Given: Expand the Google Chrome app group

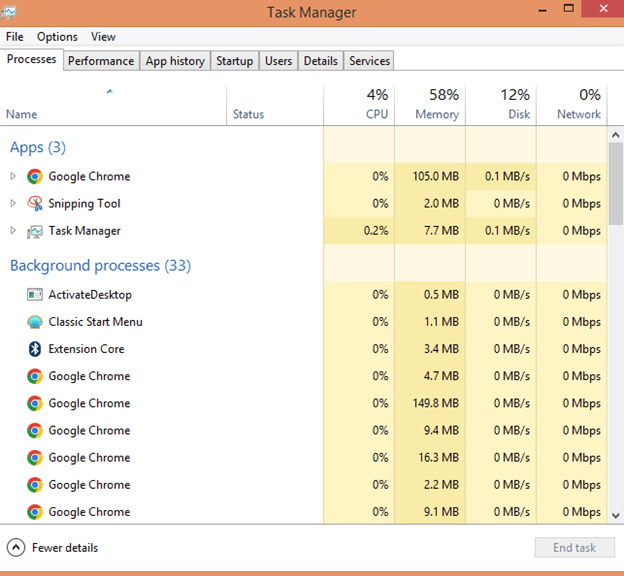Looking at the screenshot, I should click(13, 176).
